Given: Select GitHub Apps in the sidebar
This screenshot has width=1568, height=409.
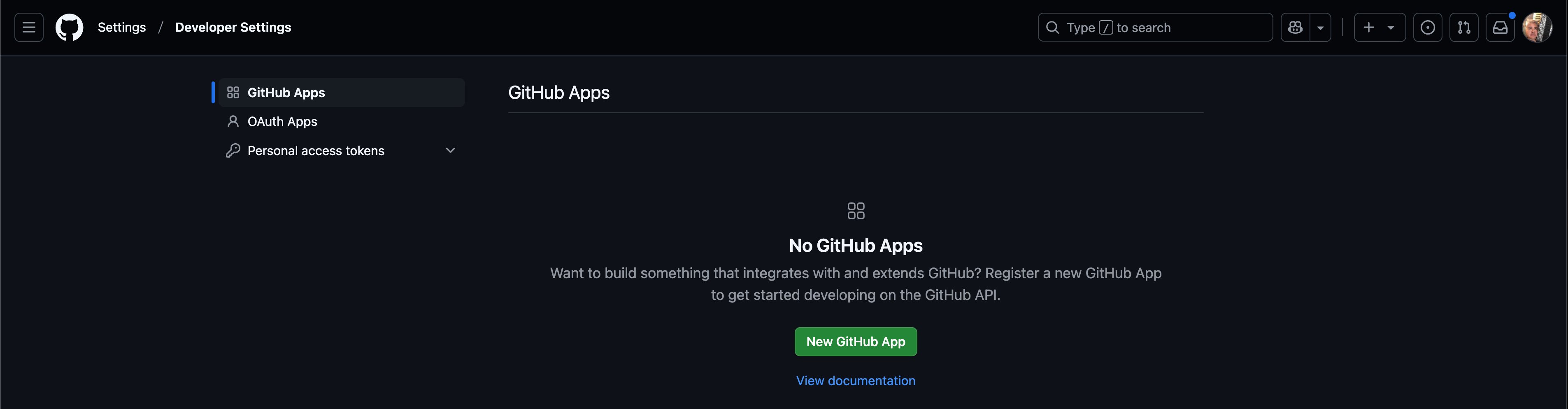Looking at the screenshot, I should click(x=342, y=93).
